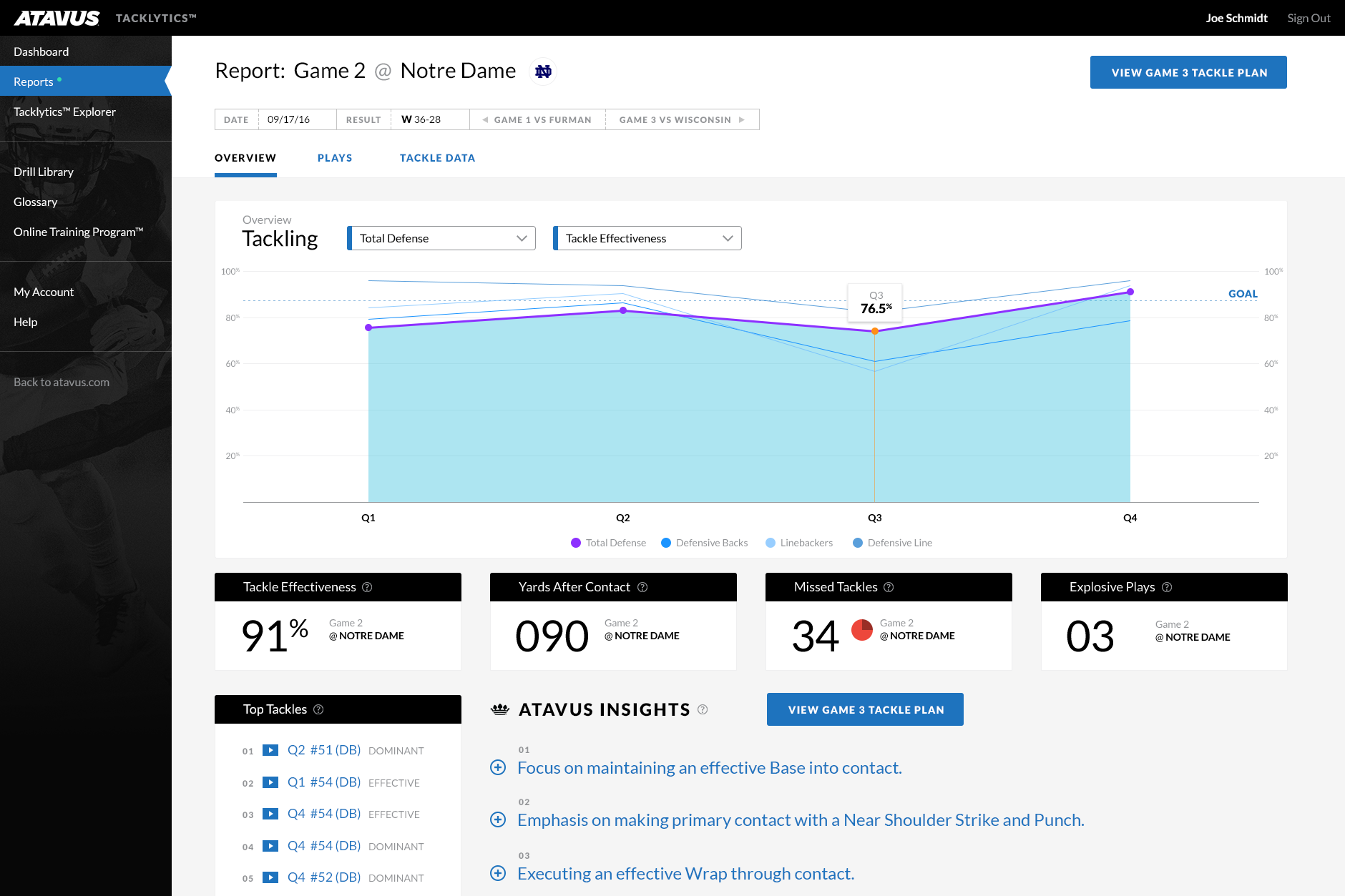Open the Total Defense dropdown
1345x896 pixels.
pyautogui.click(x=441, y=238)
